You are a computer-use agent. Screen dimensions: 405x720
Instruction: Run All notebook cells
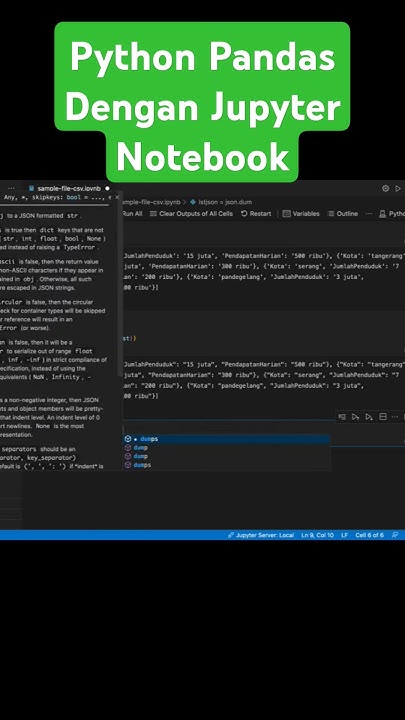pyautogui.click(x=132, y=214)
